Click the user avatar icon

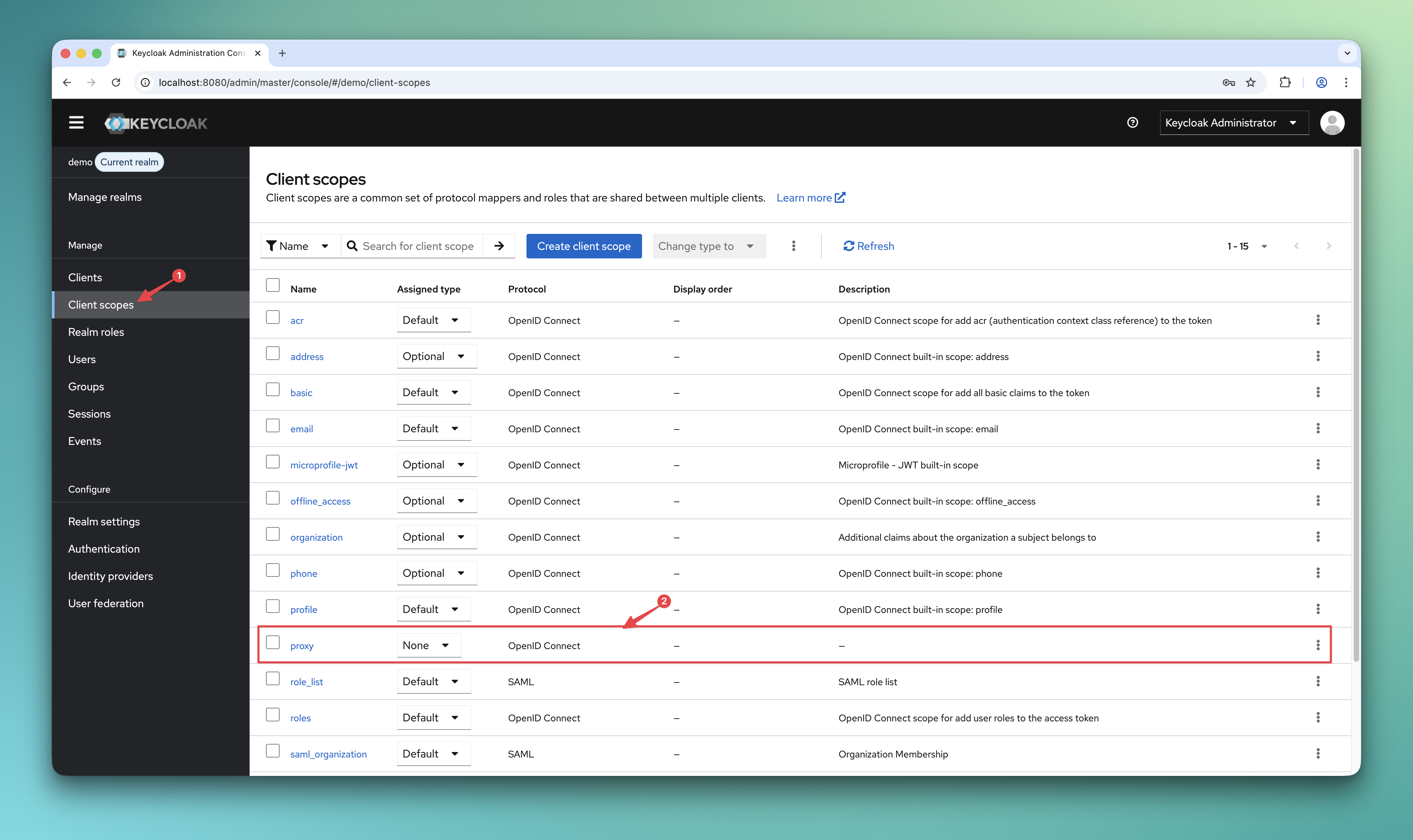tap(1332, 123)
